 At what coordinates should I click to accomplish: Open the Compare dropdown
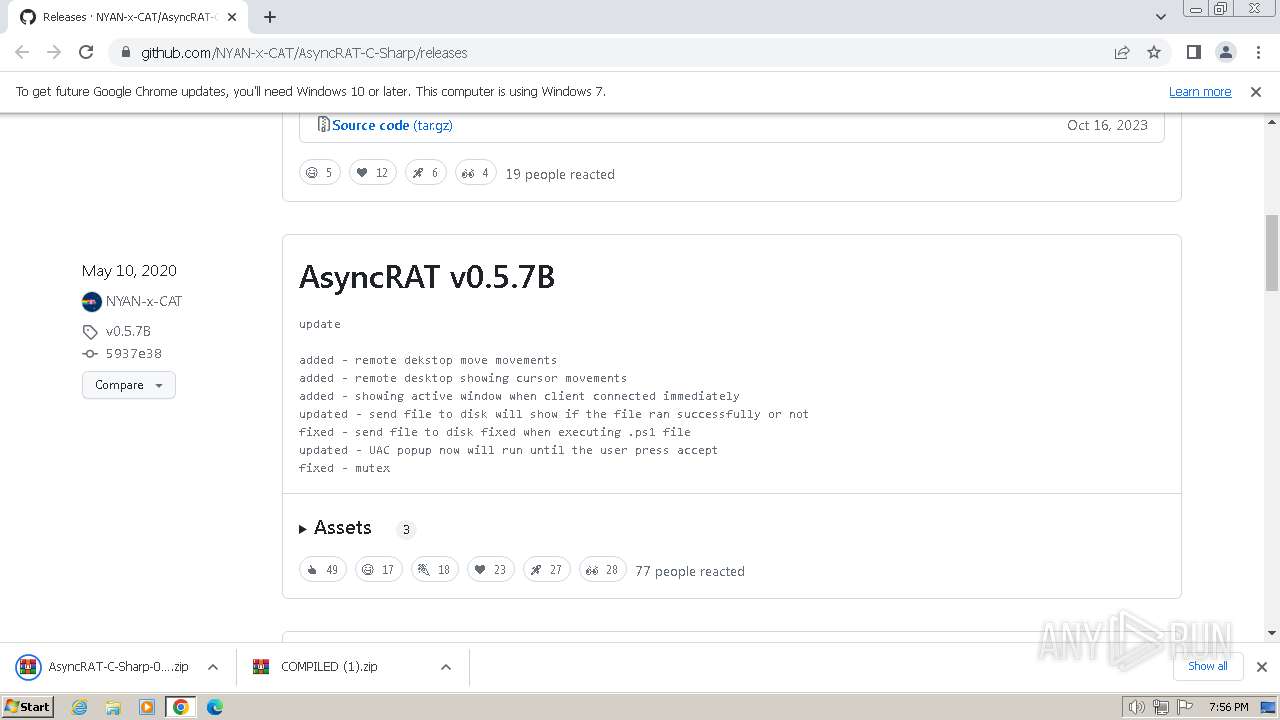tap(129, 385)
